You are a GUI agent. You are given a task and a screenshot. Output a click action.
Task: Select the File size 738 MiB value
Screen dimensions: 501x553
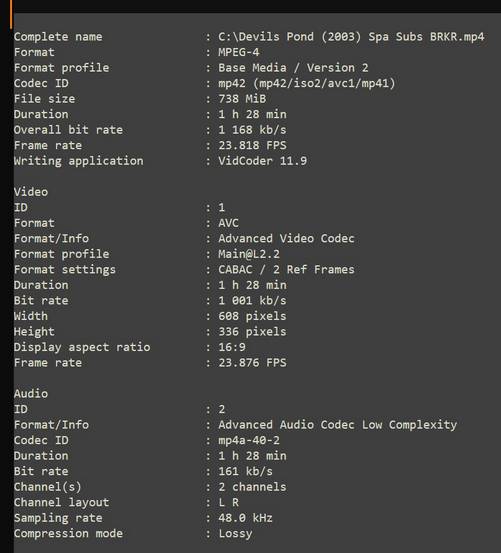tap(242, 99)
